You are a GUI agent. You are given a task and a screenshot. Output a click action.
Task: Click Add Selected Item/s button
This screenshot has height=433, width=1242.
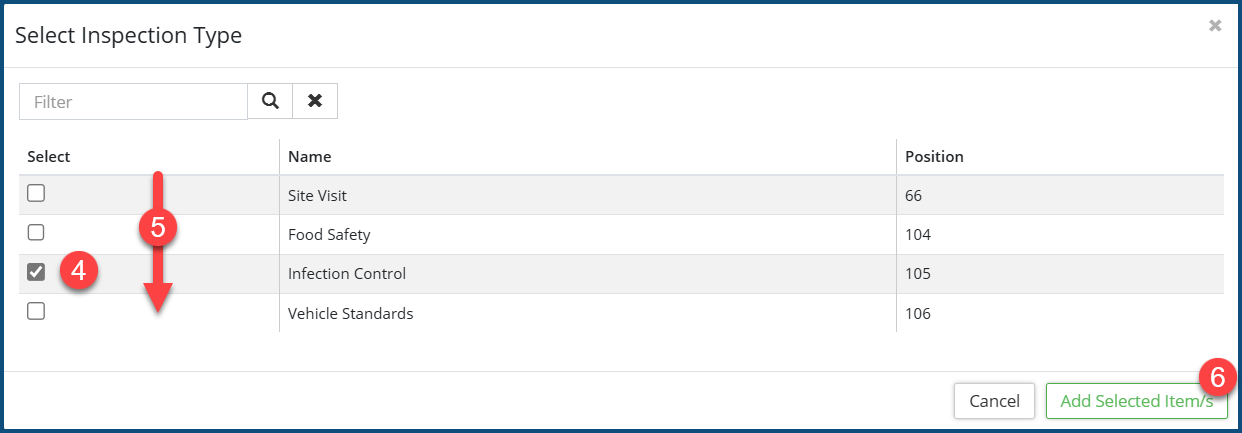click(1136, 401)
